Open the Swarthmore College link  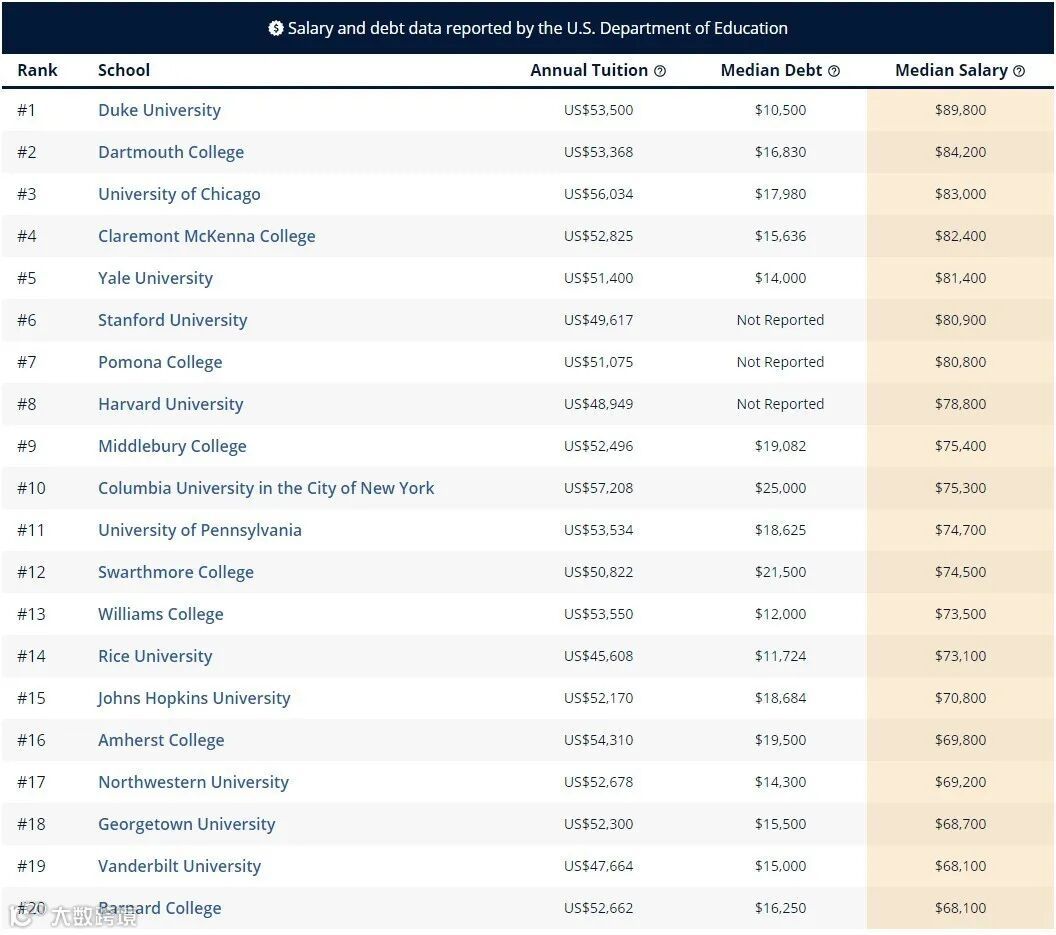pyautogui.click(x=176, y=572)
